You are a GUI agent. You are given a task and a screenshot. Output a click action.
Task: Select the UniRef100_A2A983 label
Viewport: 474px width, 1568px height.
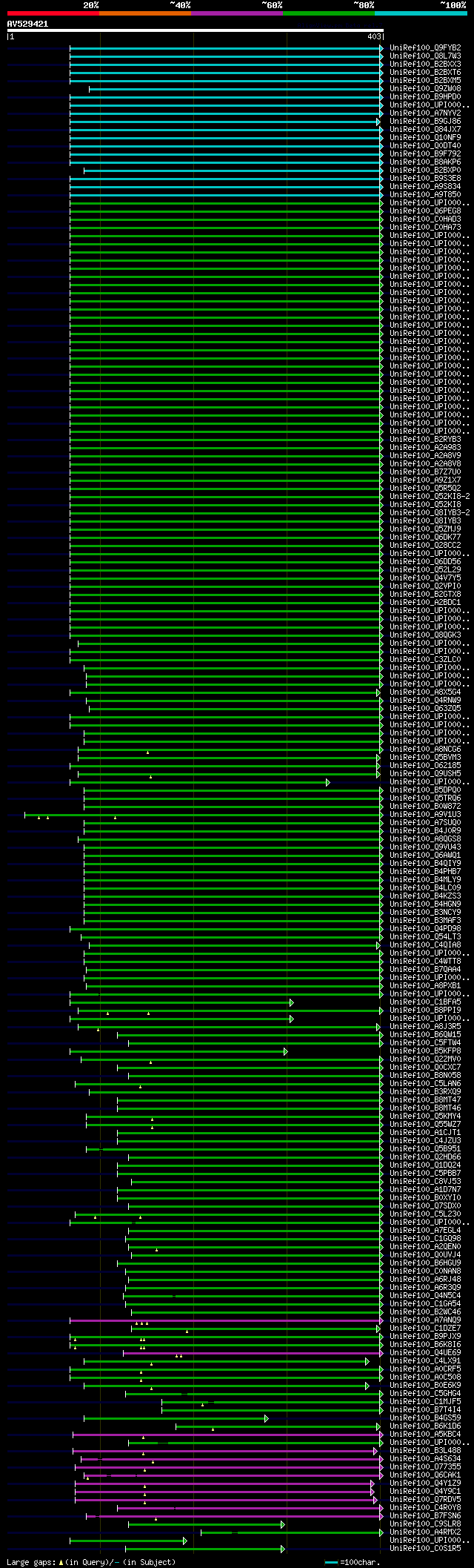[425, 447]
